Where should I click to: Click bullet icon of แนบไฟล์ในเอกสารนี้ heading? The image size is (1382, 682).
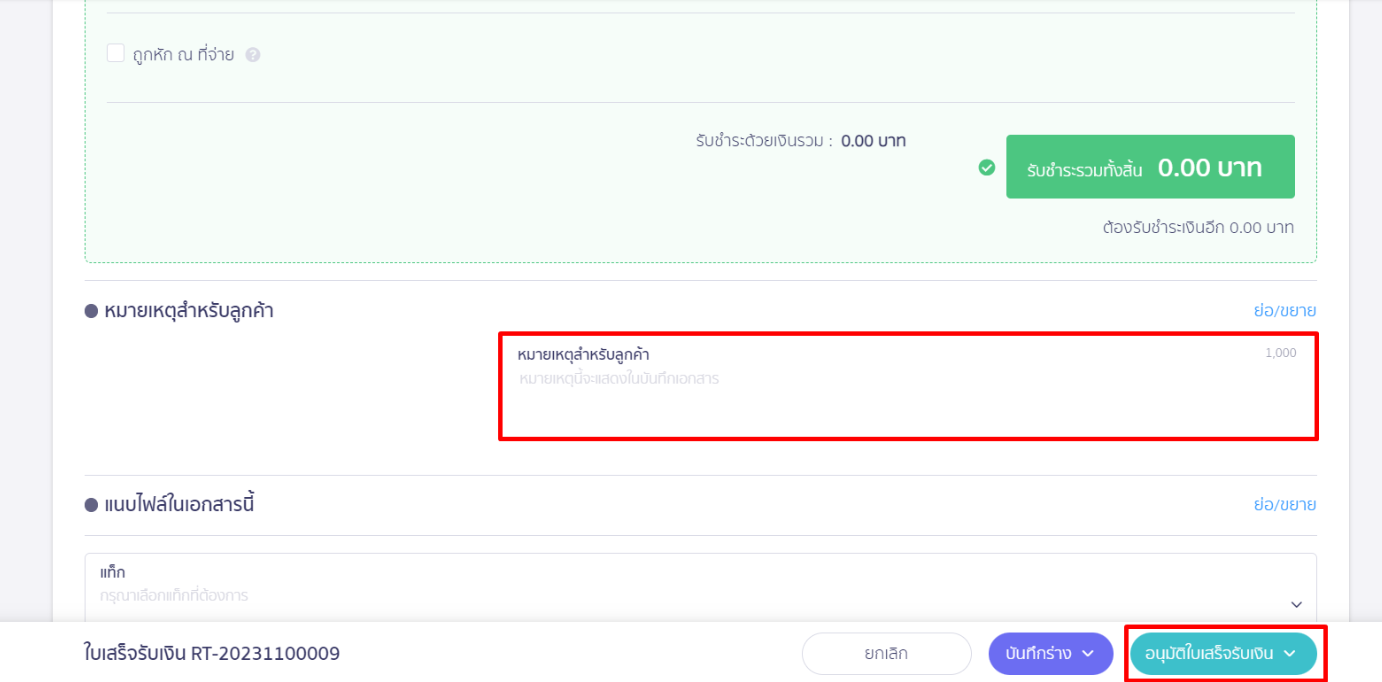[x=91, y=505]
